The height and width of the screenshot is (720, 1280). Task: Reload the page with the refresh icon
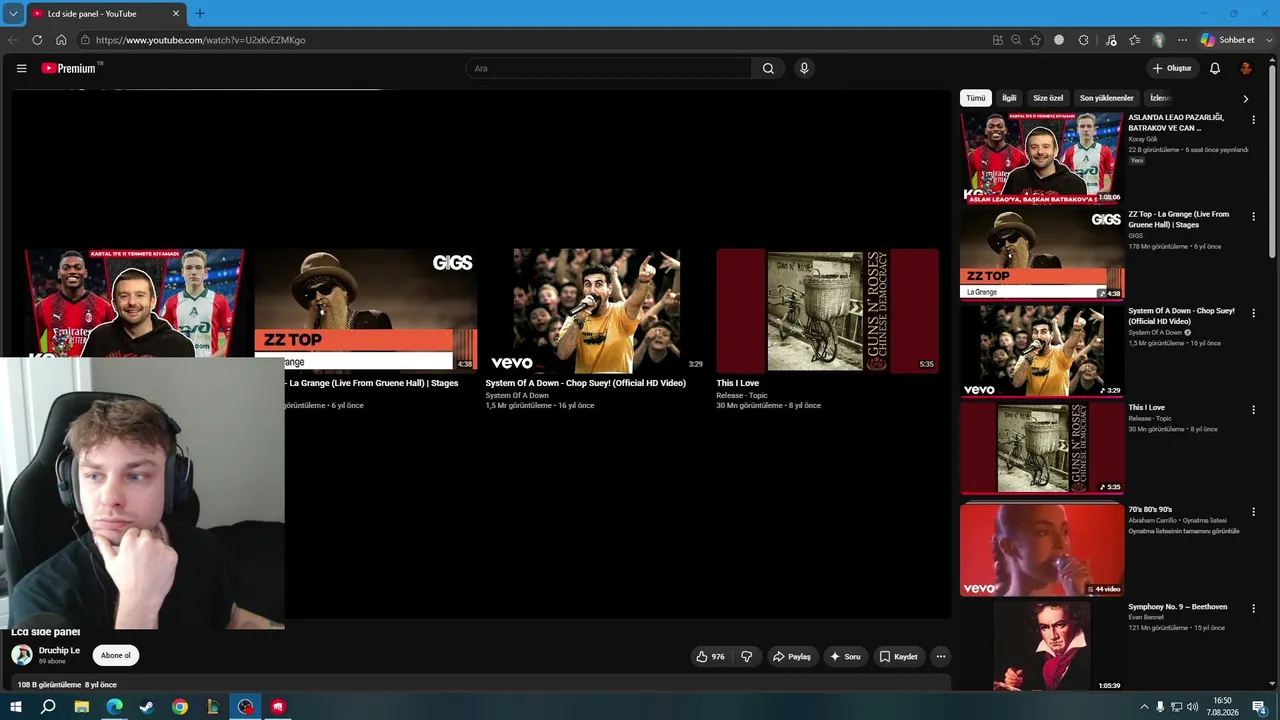point(37,40)
